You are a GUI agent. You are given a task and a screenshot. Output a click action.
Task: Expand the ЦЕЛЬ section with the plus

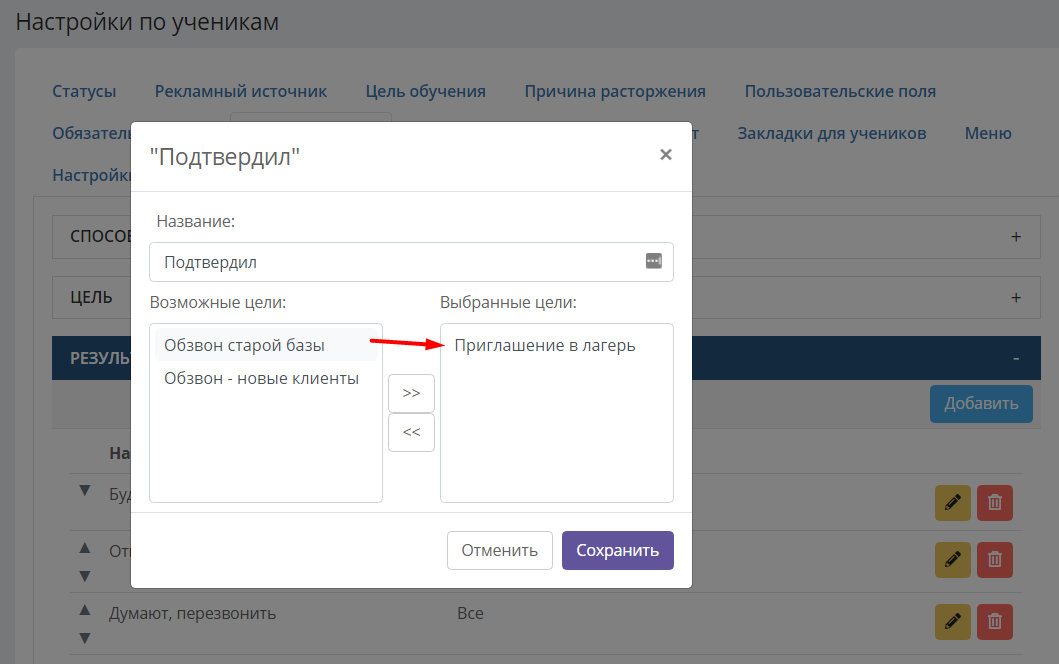tap(1016, 298)
